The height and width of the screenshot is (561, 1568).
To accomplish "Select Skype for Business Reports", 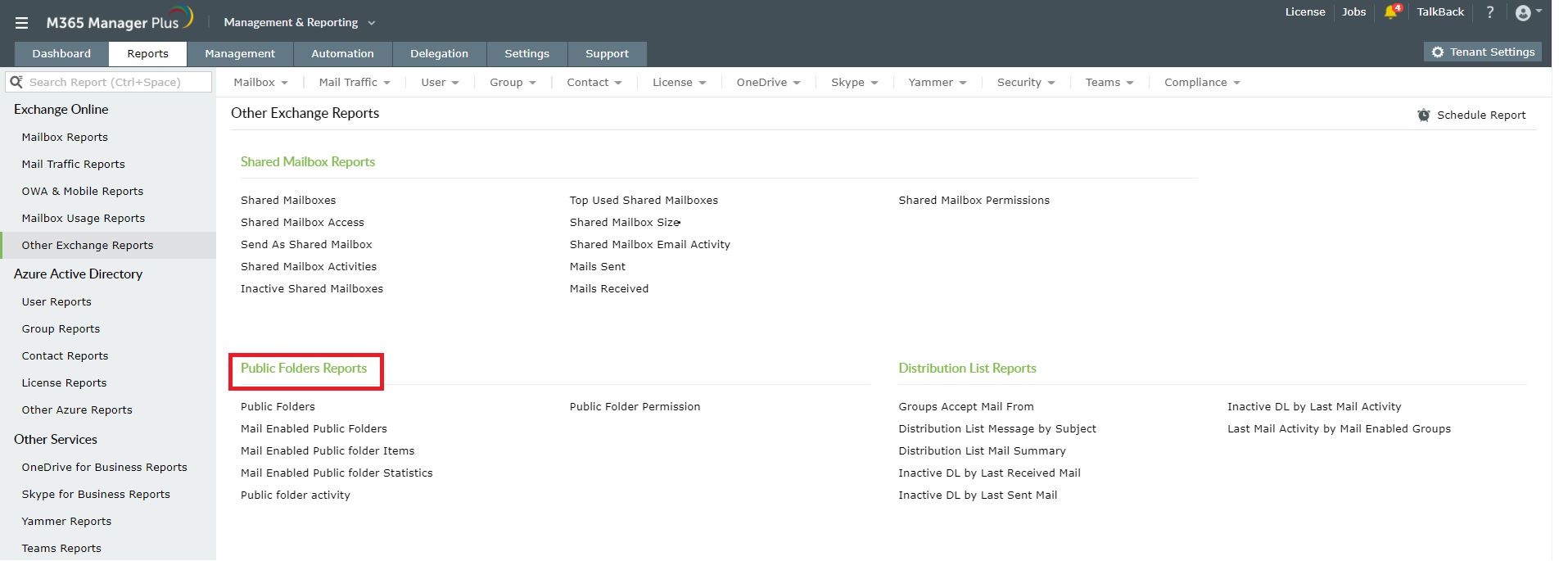I will click(96, 495).
